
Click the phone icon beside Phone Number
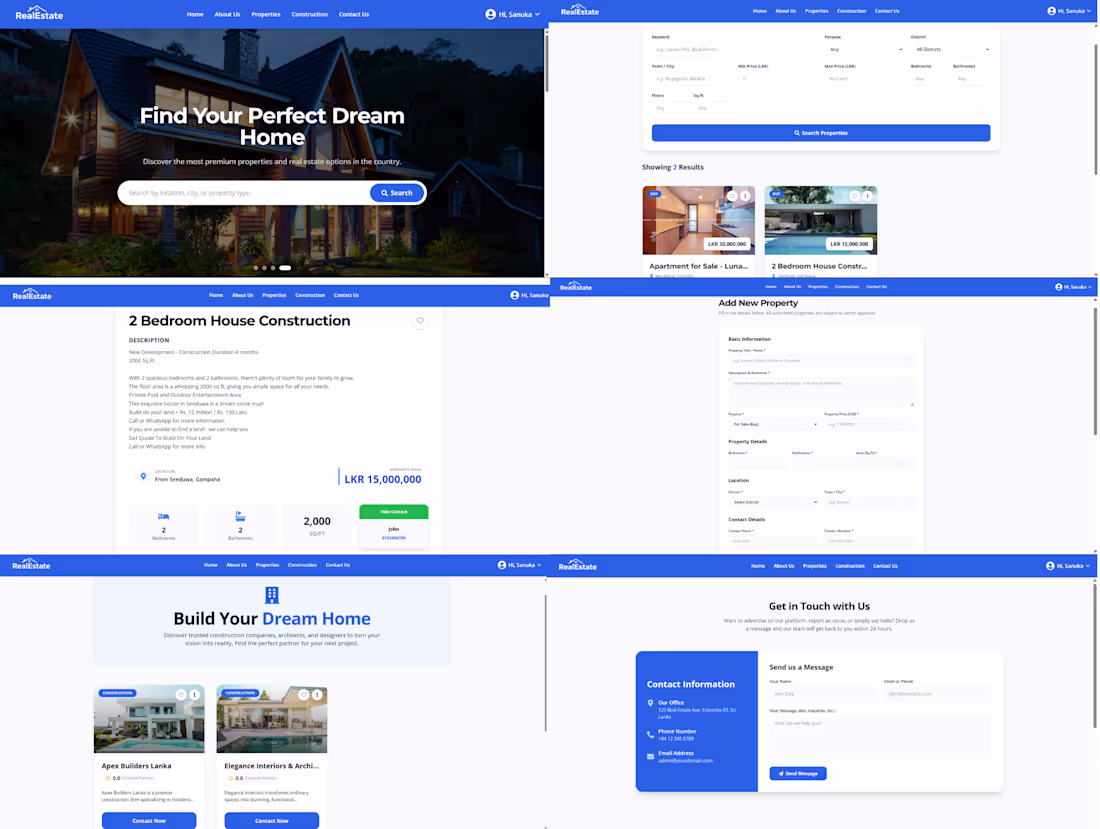[x=650, y=734]
